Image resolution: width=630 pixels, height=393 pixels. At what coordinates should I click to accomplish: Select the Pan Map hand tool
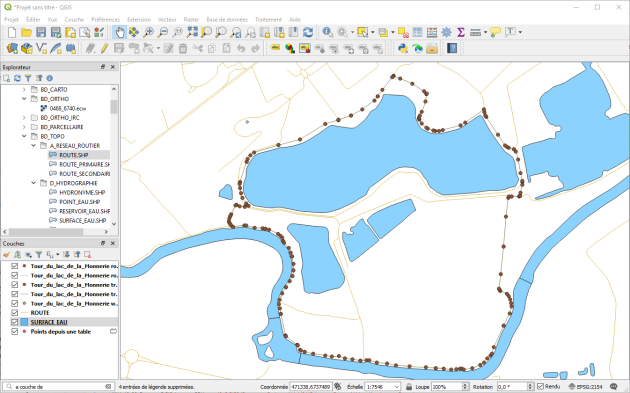(119, 32)
